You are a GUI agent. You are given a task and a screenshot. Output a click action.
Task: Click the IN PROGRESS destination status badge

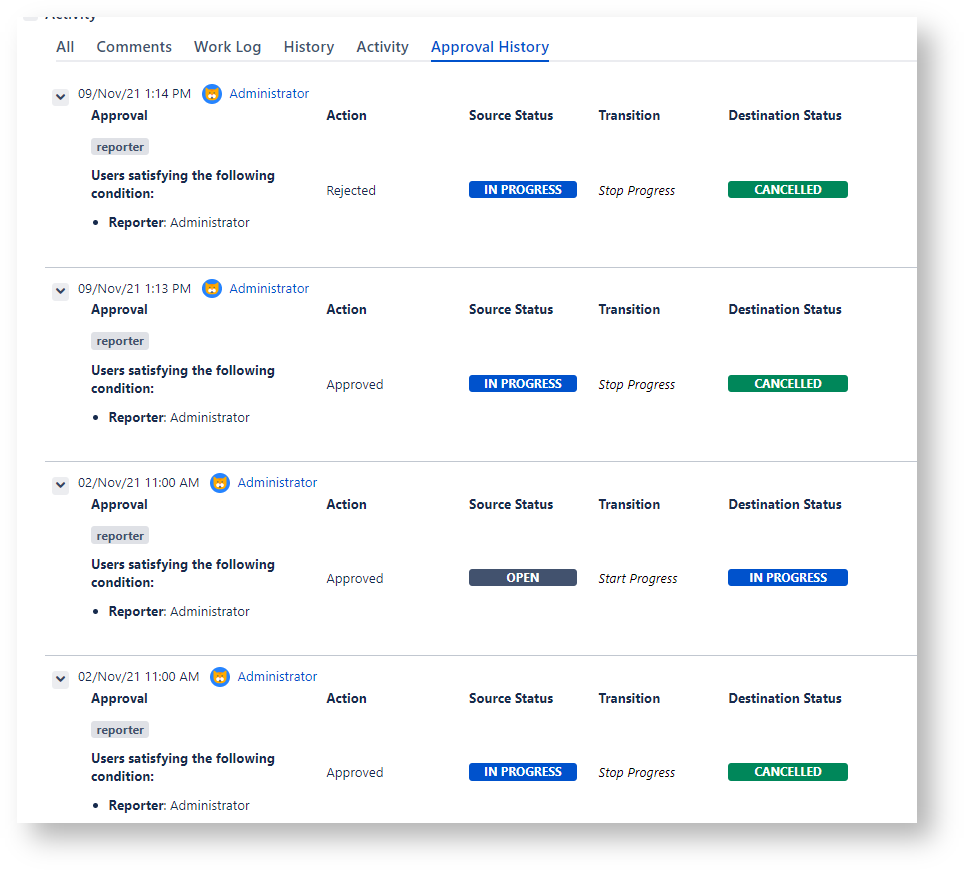point(787,578)
